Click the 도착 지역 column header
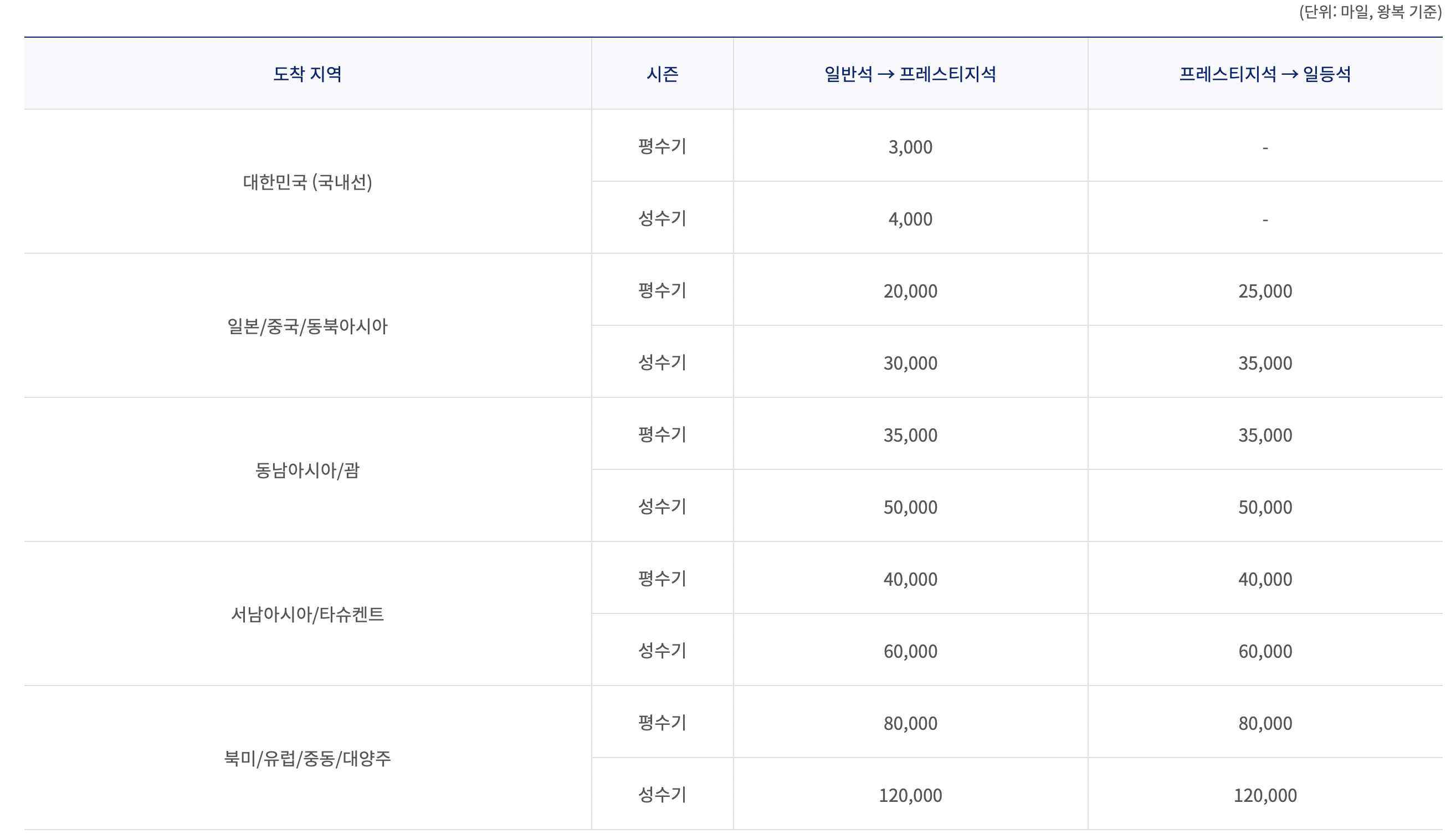Screen dimensions: 1456x839 [307, 74]
